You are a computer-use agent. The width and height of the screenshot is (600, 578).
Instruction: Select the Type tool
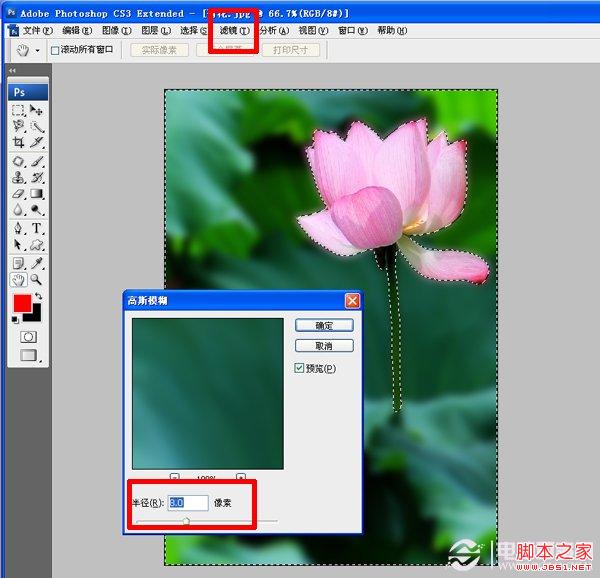click(36, 228)
